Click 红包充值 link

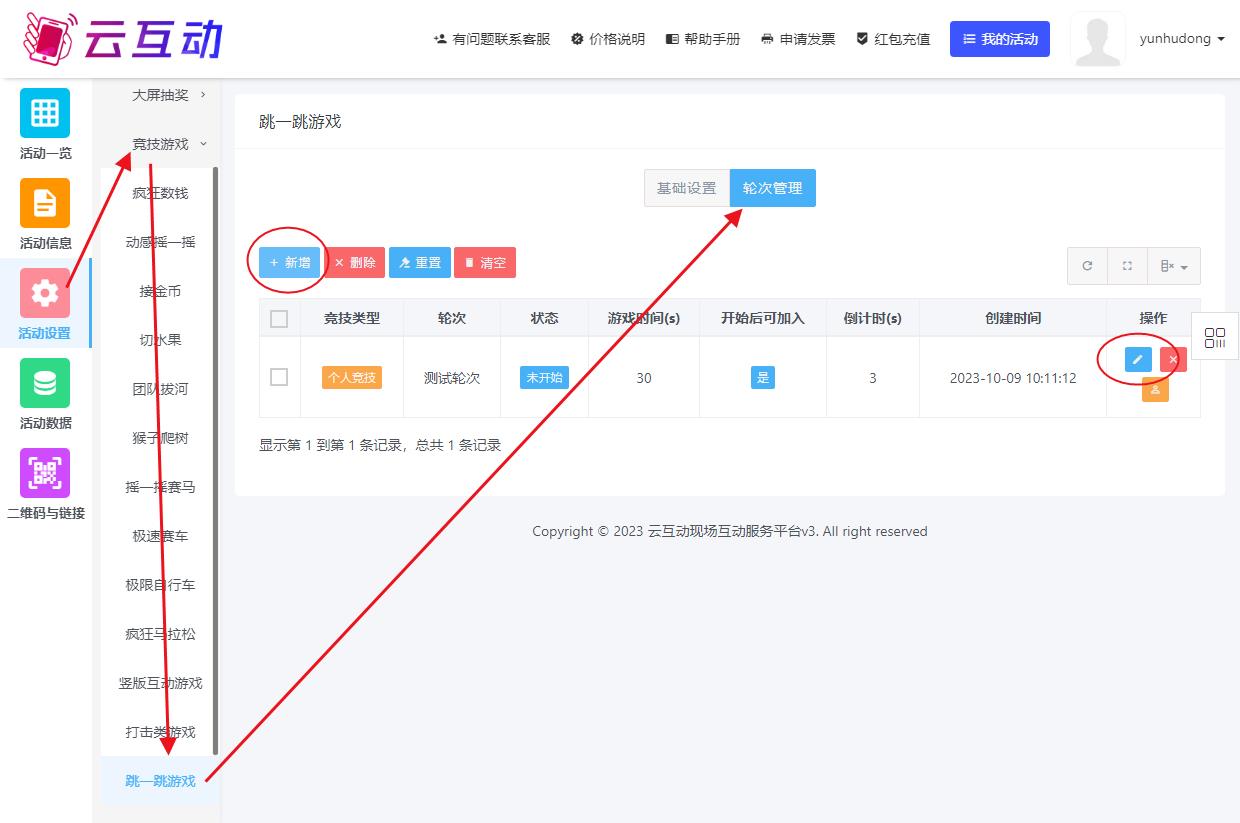coord(893,39)
